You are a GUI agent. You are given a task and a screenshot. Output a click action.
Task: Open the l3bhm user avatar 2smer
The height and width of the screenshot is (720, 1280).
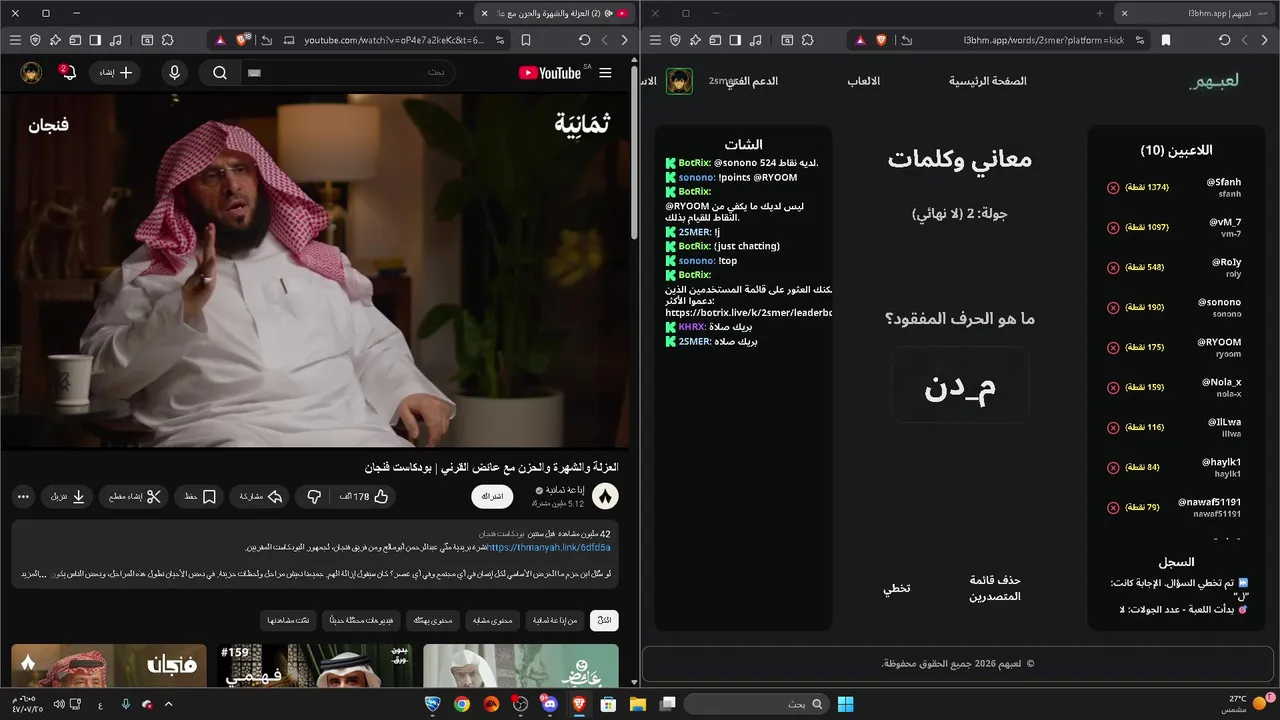[680, 81]
